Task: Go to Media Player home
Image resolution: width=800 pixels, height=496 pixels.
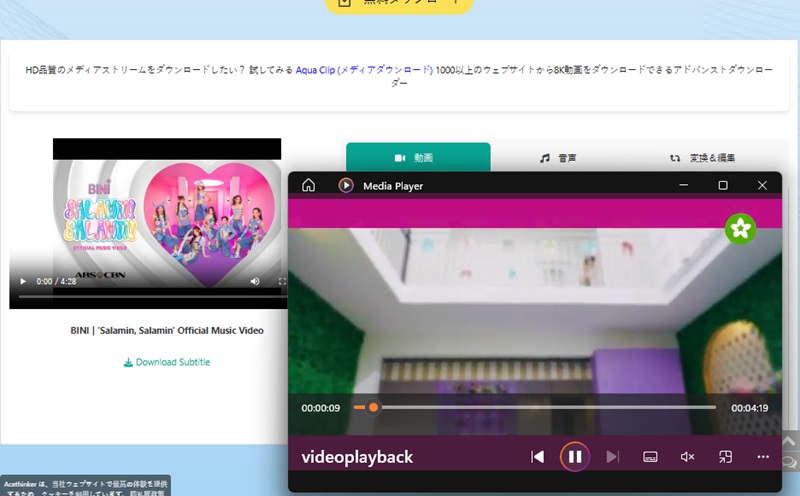Action: click(309, 185)
